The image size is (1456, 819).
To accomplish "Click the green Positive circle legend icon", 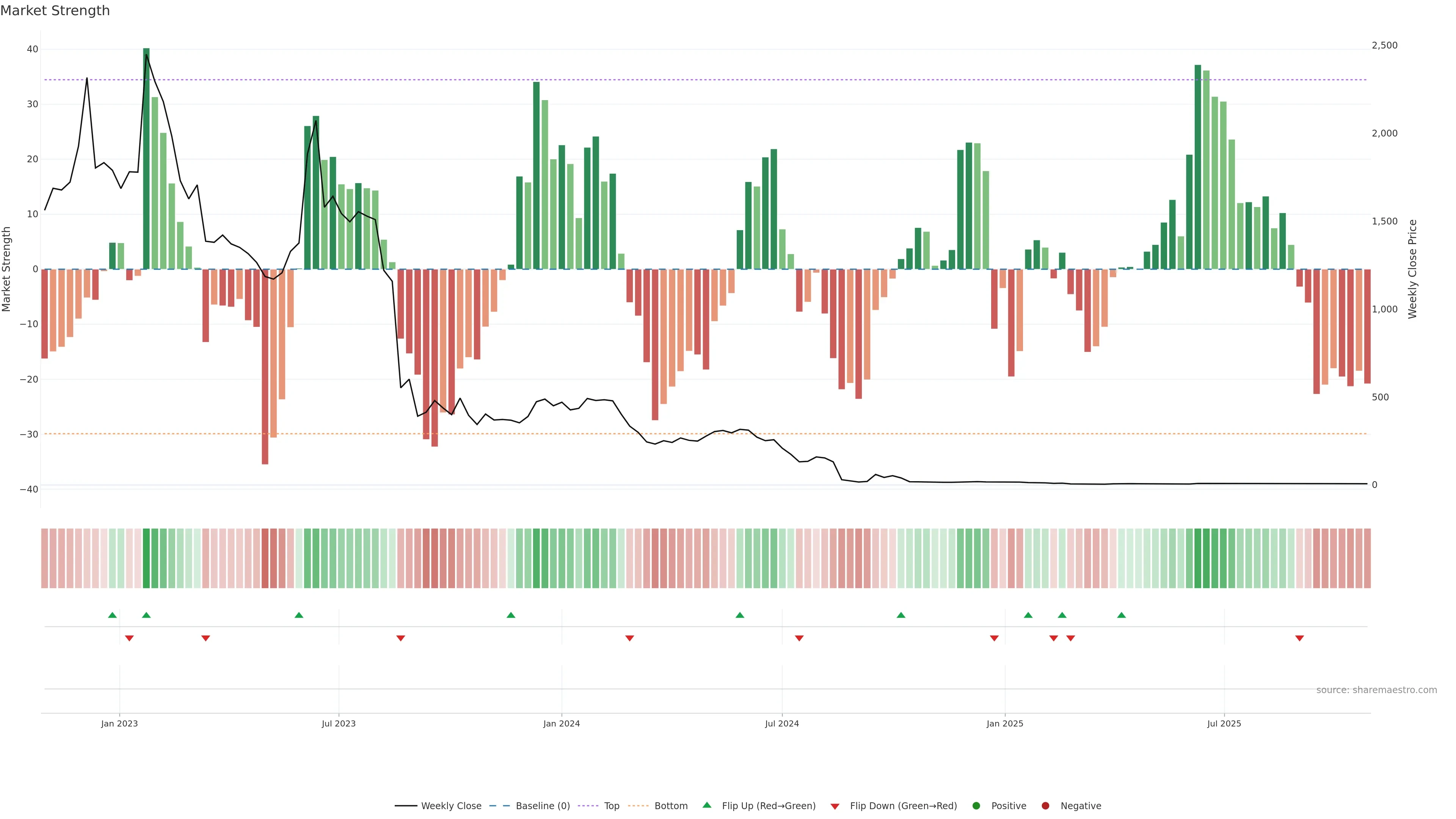I will (976, 806).
